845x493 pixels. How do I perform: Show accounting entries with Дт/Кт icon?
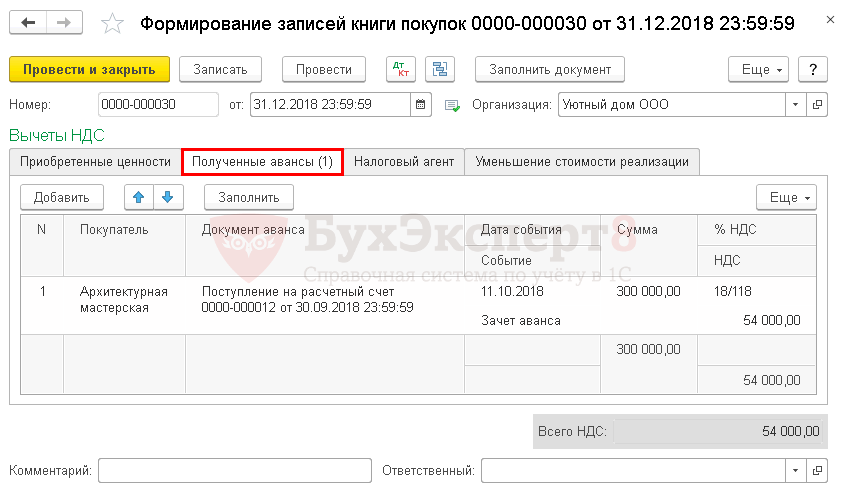click(402, 69)
